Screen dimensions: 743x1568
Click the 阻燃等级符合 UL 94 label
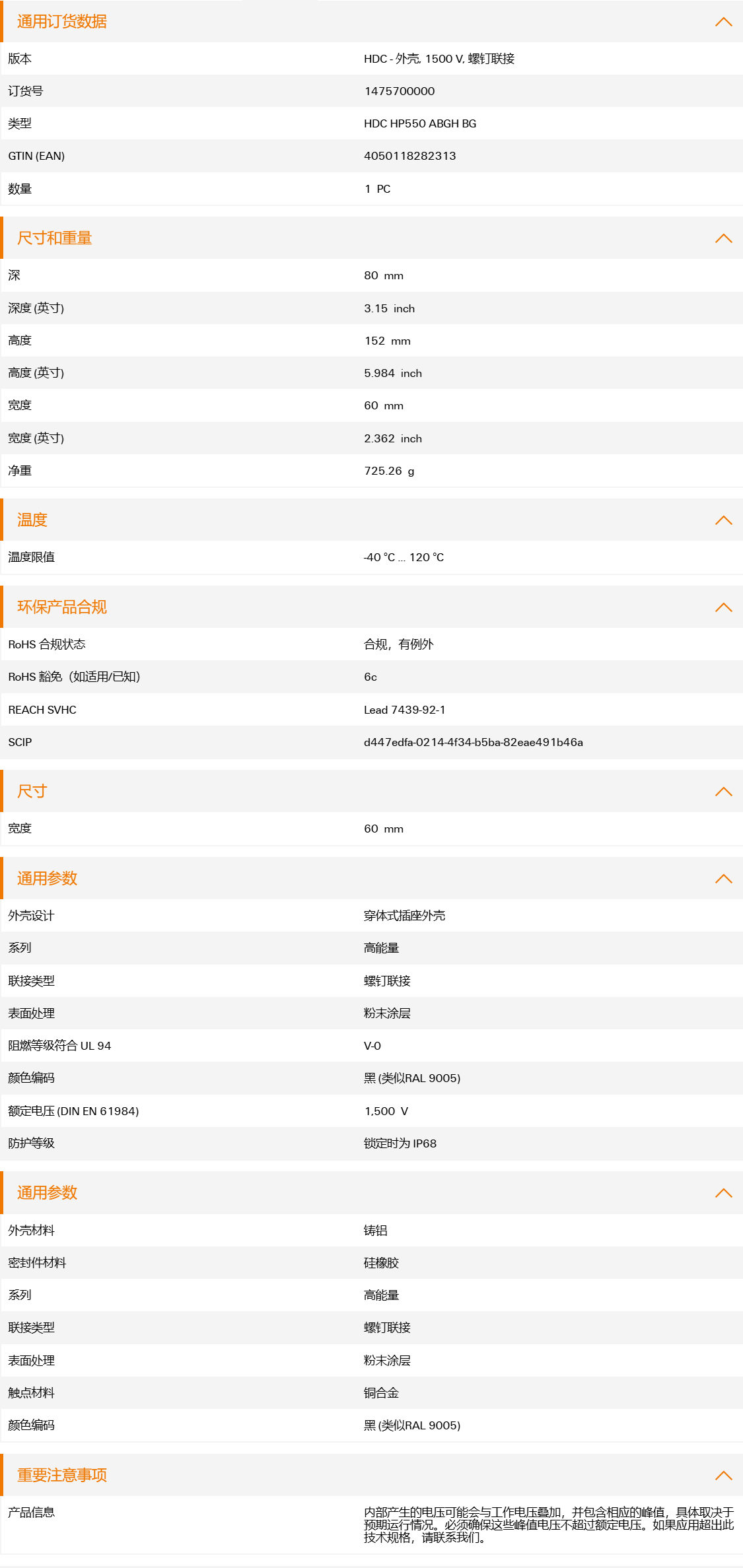59,1046
